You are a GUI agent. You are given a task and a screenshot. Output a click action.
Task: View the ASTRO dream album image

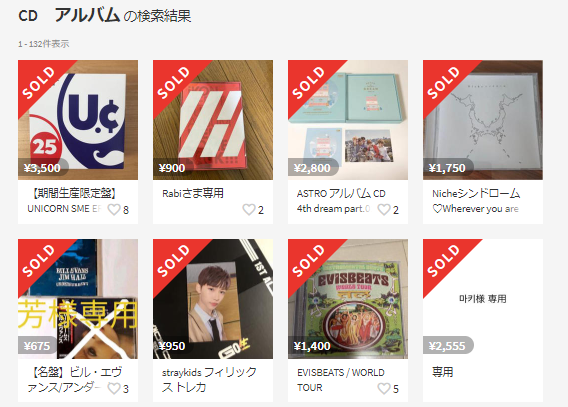click(348, 120)
